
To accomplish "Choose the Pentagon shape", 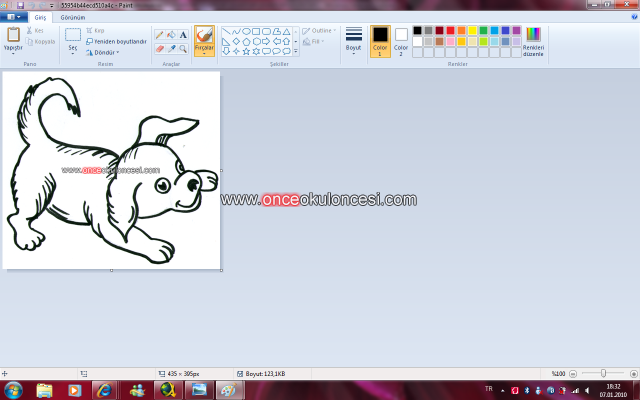I will pos(246,42).
